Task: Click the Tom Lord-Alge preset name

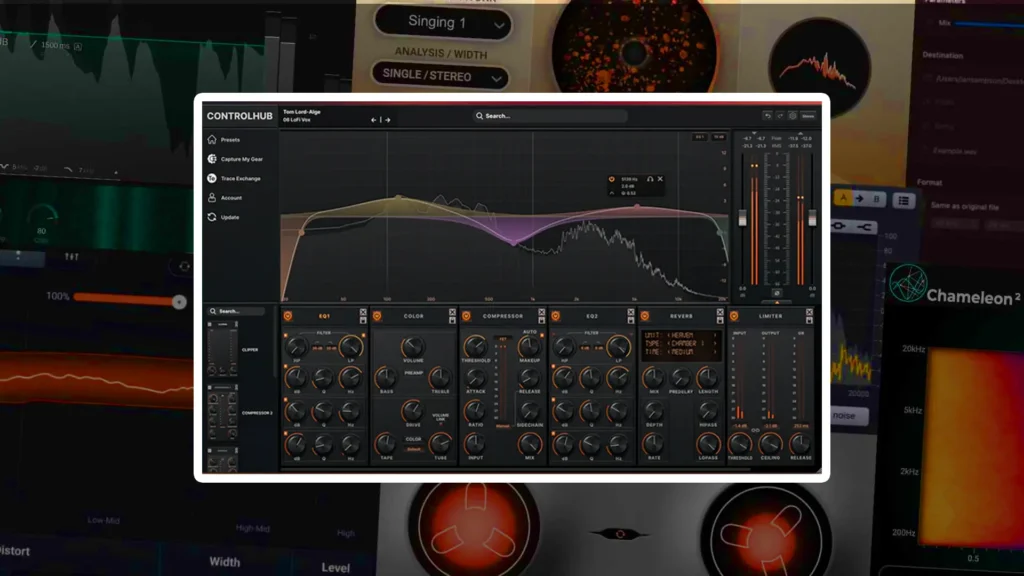Action: pyautogui.click(x=302, y=112)
